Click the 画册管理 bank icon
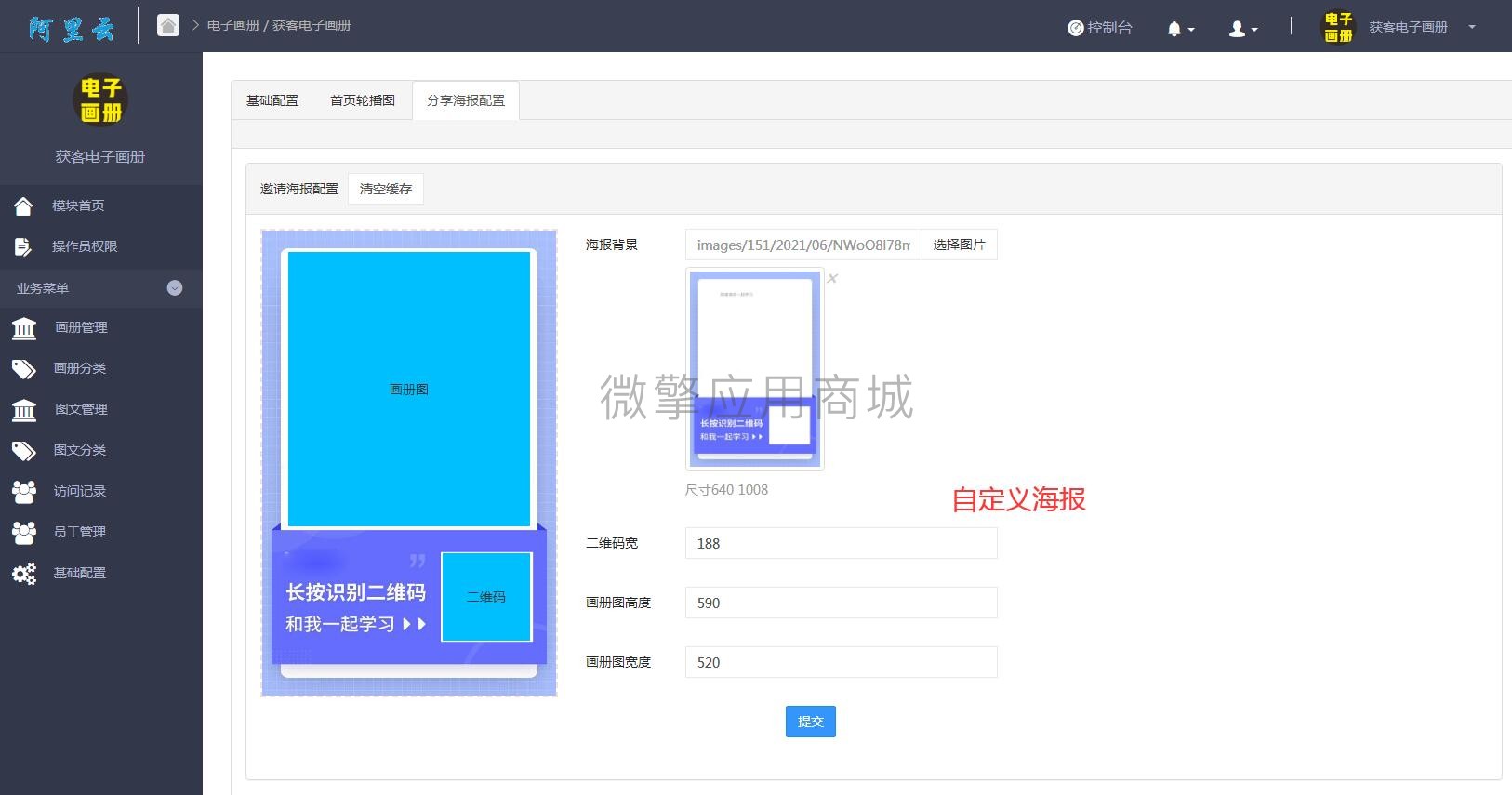The image size is (1512, 795). [24, 327]
